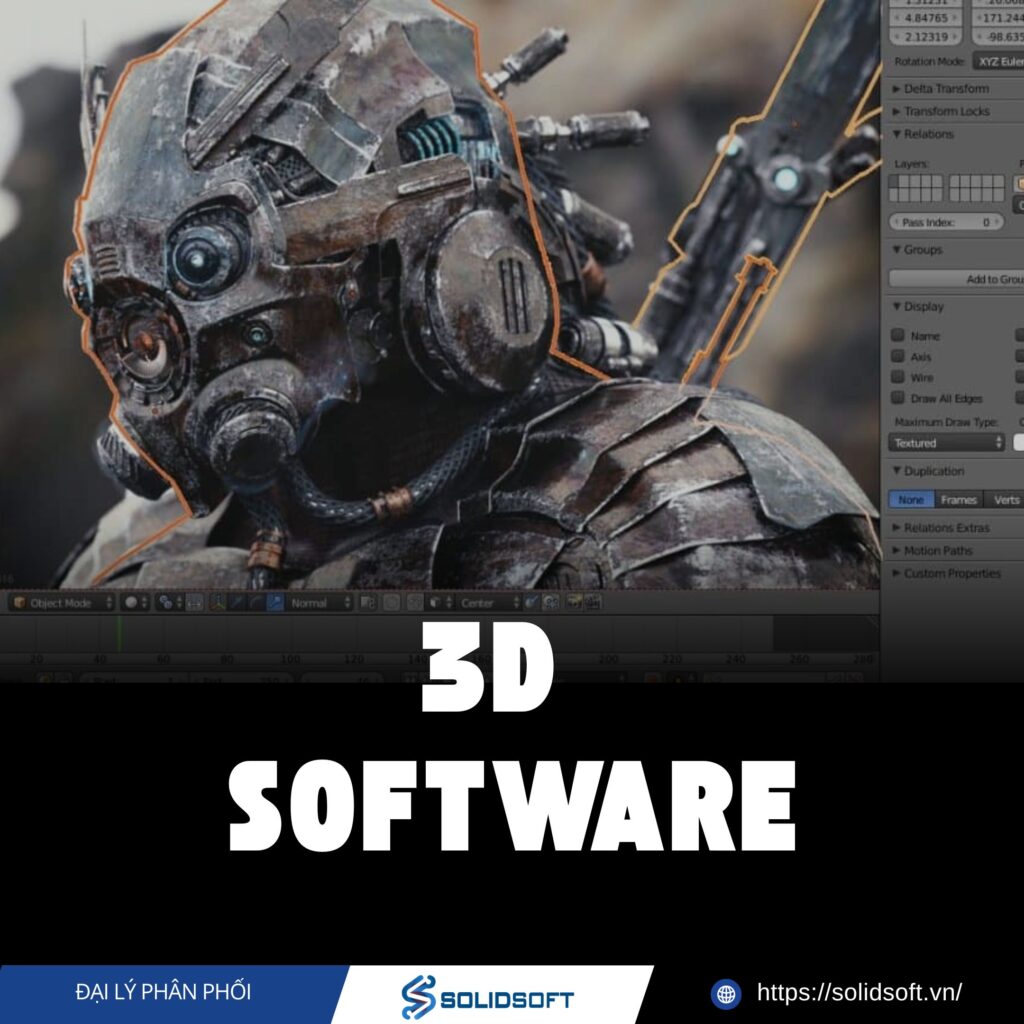The width and height of the screenshot is (1024, 1024).
Task: Click the green current frame marker in timeline
Action: [119, 632]
